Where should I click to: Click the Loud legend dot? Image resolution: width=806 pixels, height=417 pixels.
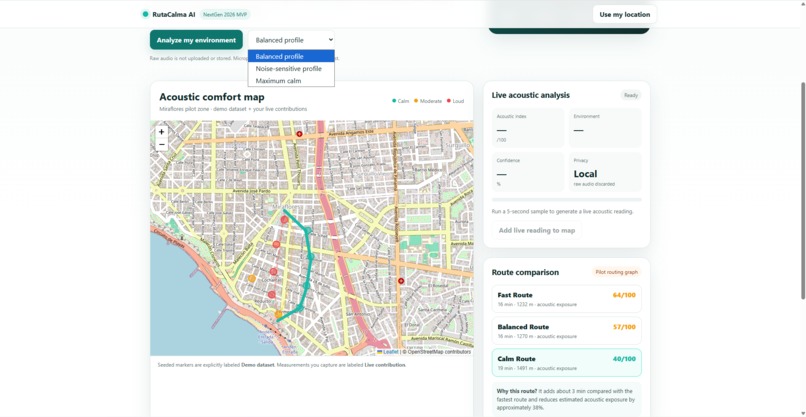(449, 101)
